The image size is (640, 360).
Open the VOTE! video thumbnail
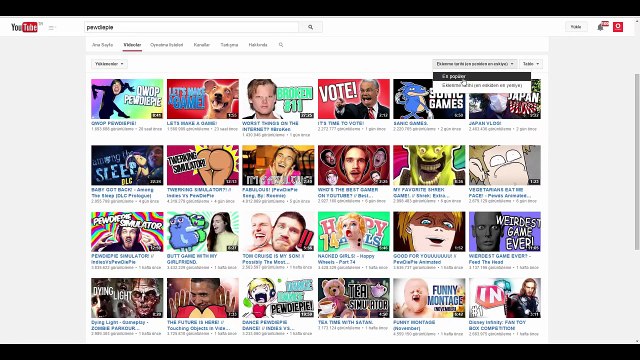pos(354,99)
